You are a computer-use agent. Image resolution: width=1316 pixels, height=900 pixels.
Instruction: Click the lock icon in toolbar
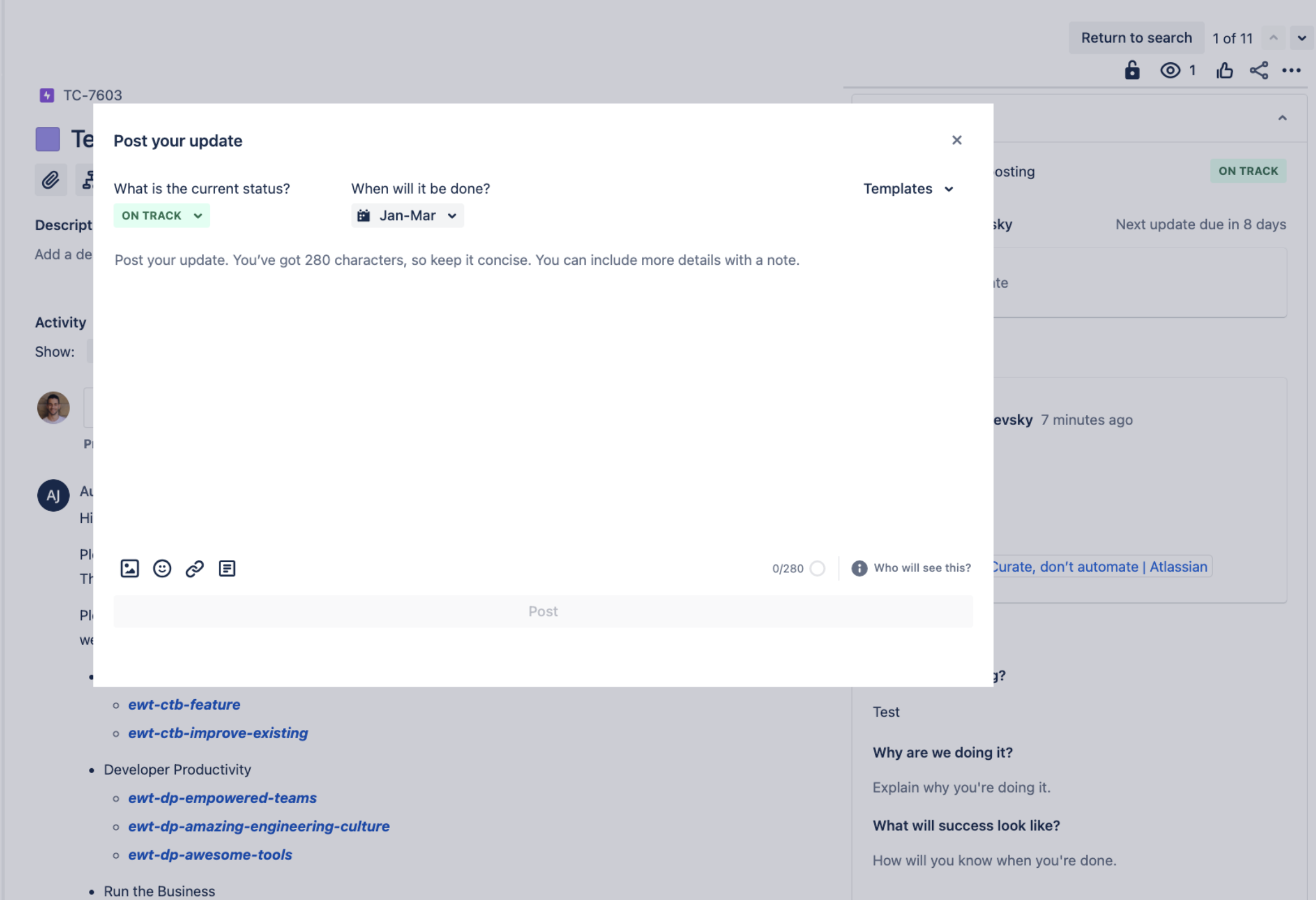coord(1131,70)
